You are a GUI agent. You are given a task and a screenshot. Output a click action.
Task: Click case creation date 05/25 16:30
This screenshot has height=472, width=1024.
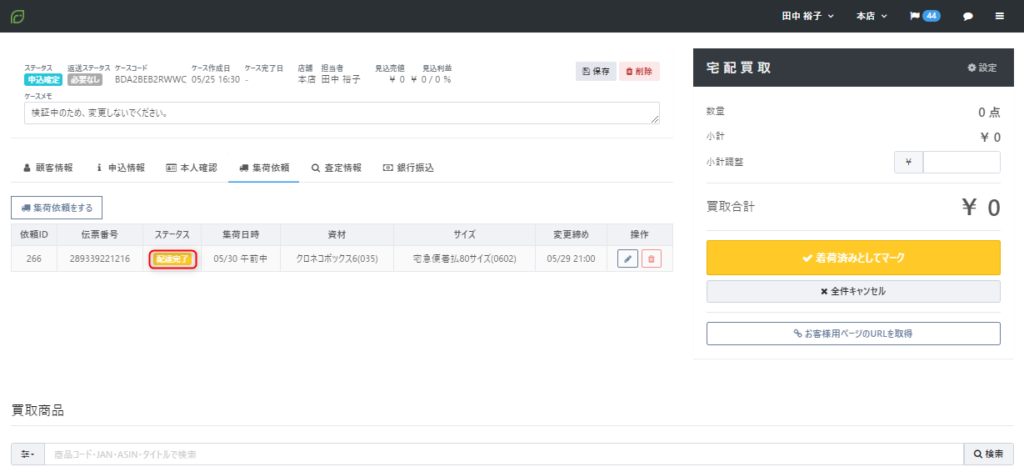[x=216, y=80]
